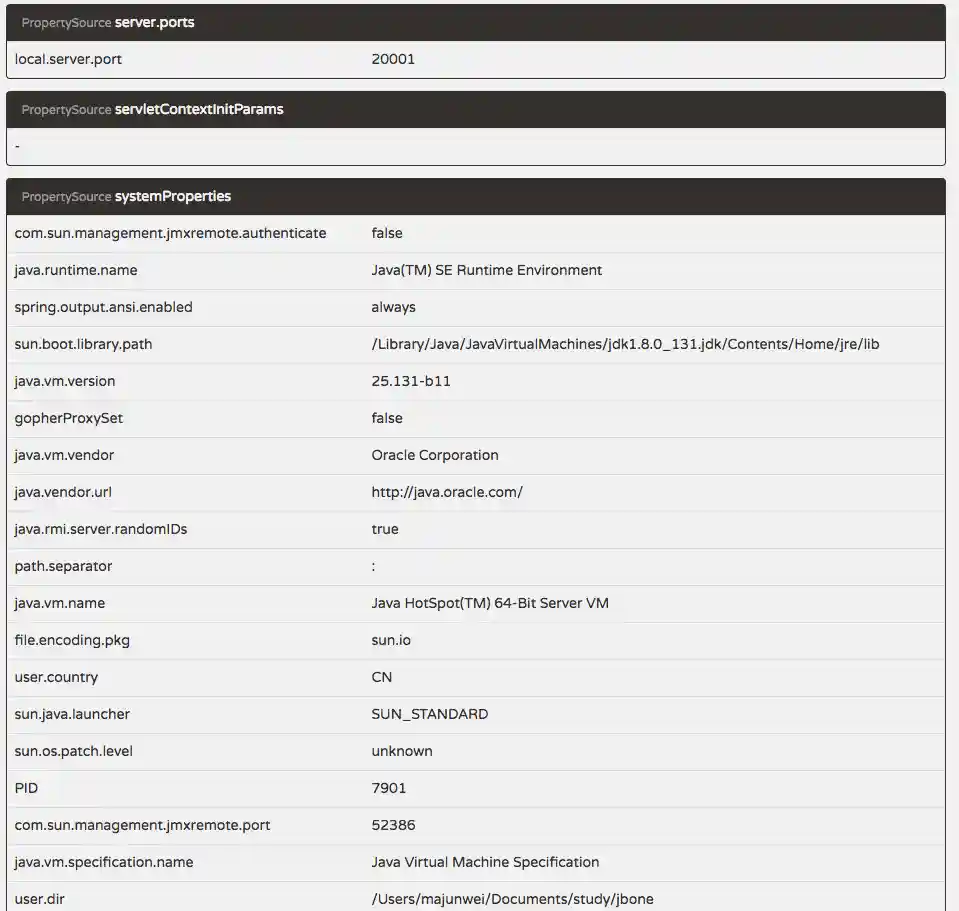Select java.rmi.server.randomIDs key
959x911 pixels.
[101, 529]
